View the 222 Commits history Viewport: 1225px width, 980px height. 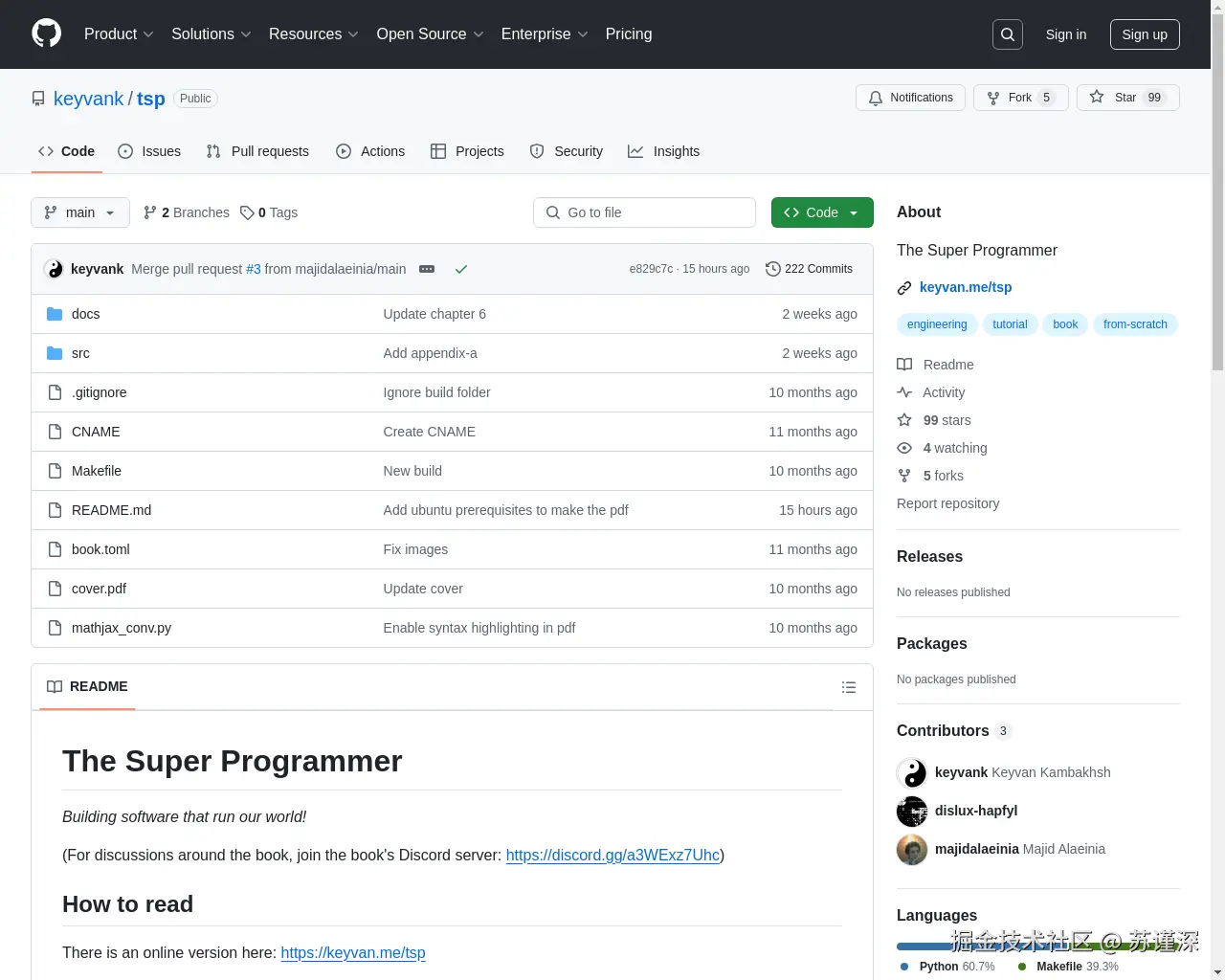809,269
